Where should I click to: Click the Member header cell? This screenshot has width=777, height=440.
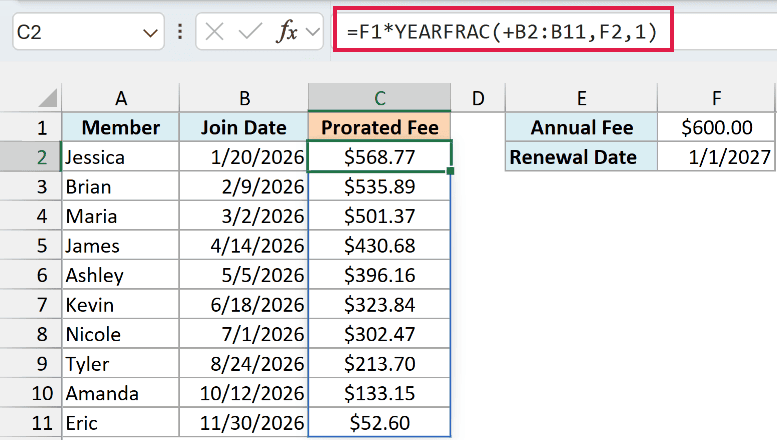click(x=120, y=127)
